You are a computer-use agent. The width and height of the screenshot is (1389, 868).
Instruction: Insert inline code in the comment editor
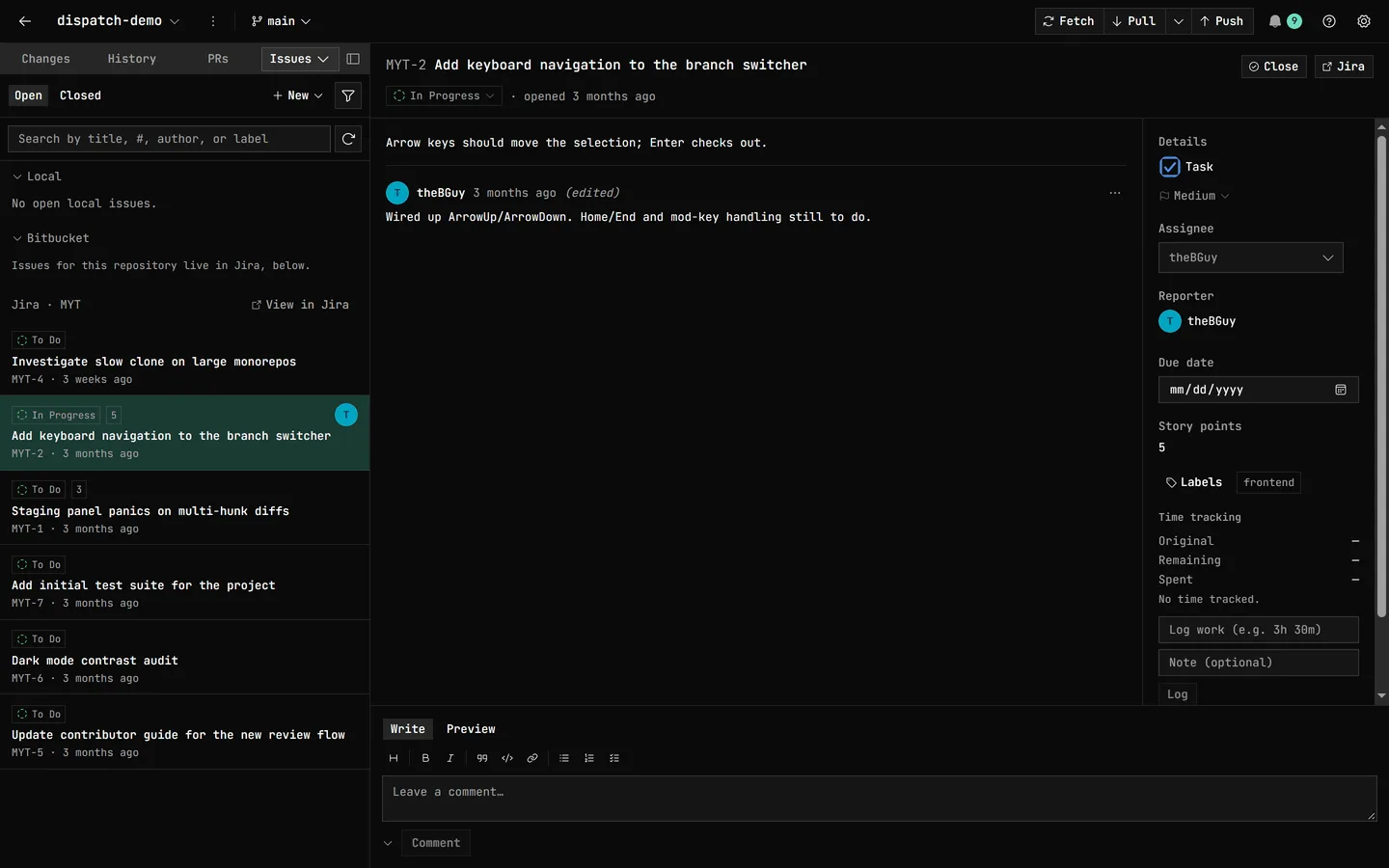[x=507, y=758]
